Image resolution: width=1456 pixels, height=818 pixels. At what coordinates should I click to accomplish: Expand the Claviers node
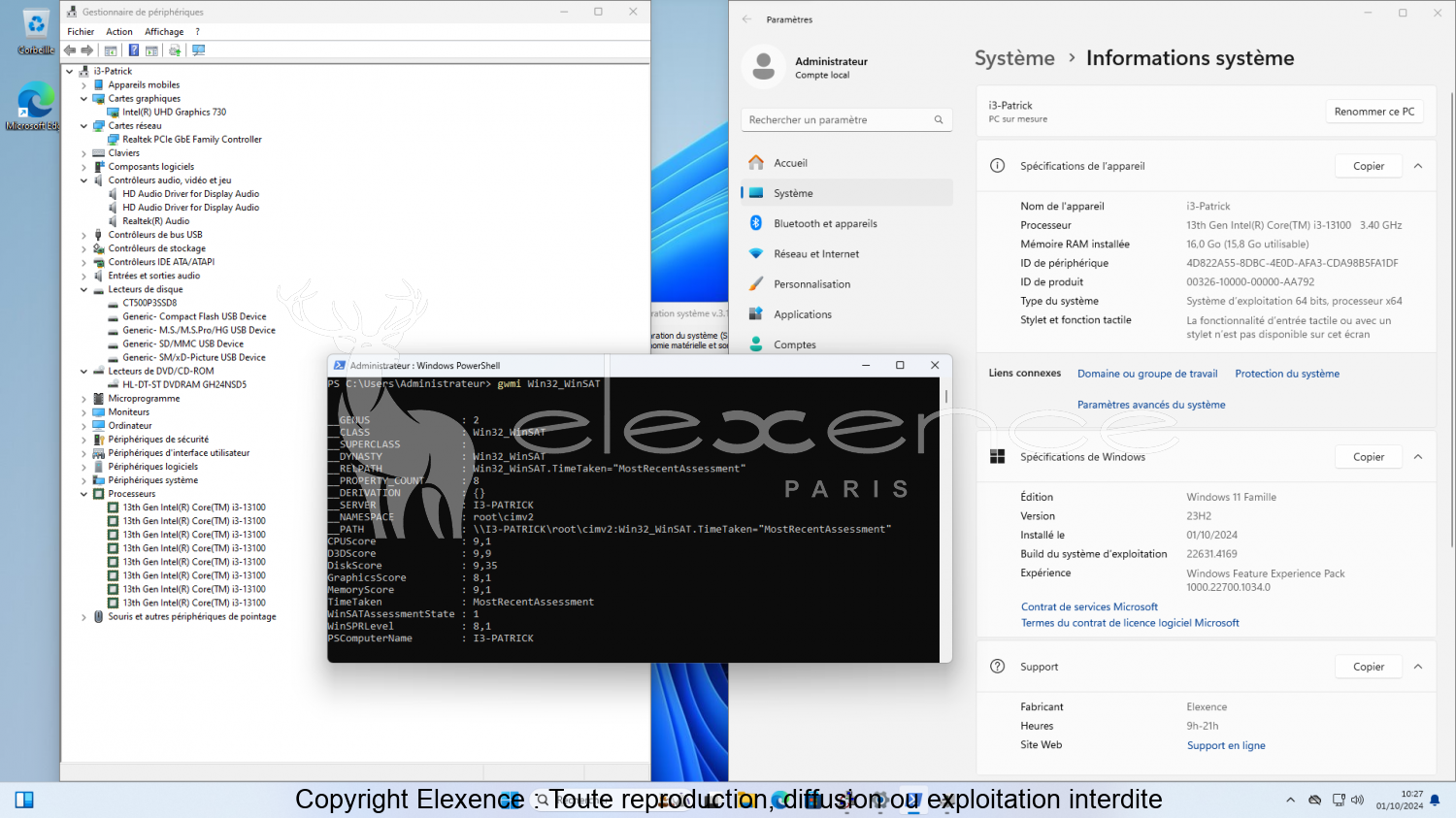click(83, 153)
